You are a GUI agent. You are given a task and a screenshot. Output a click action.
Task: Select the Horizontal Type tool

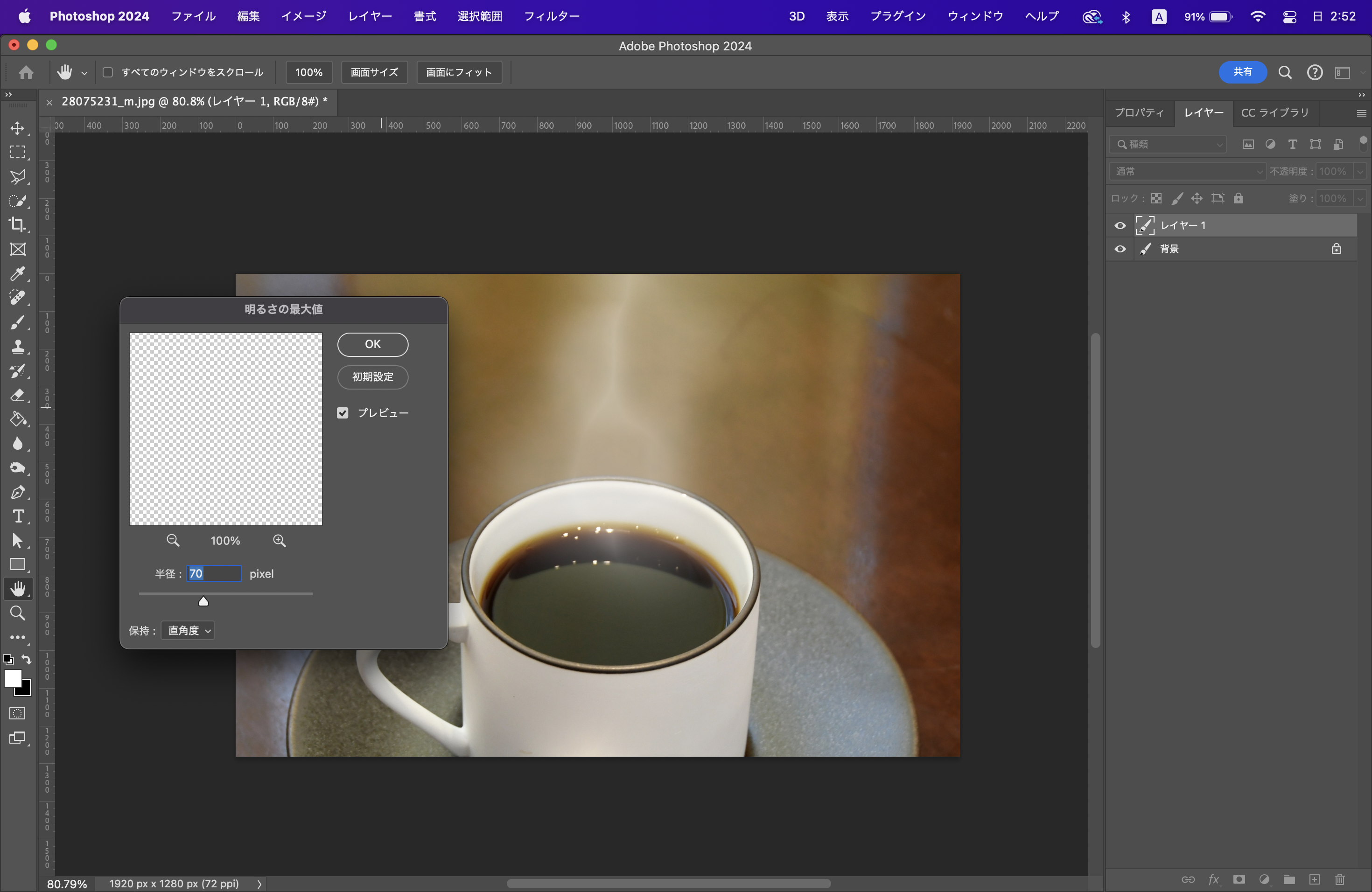(17, 516)
